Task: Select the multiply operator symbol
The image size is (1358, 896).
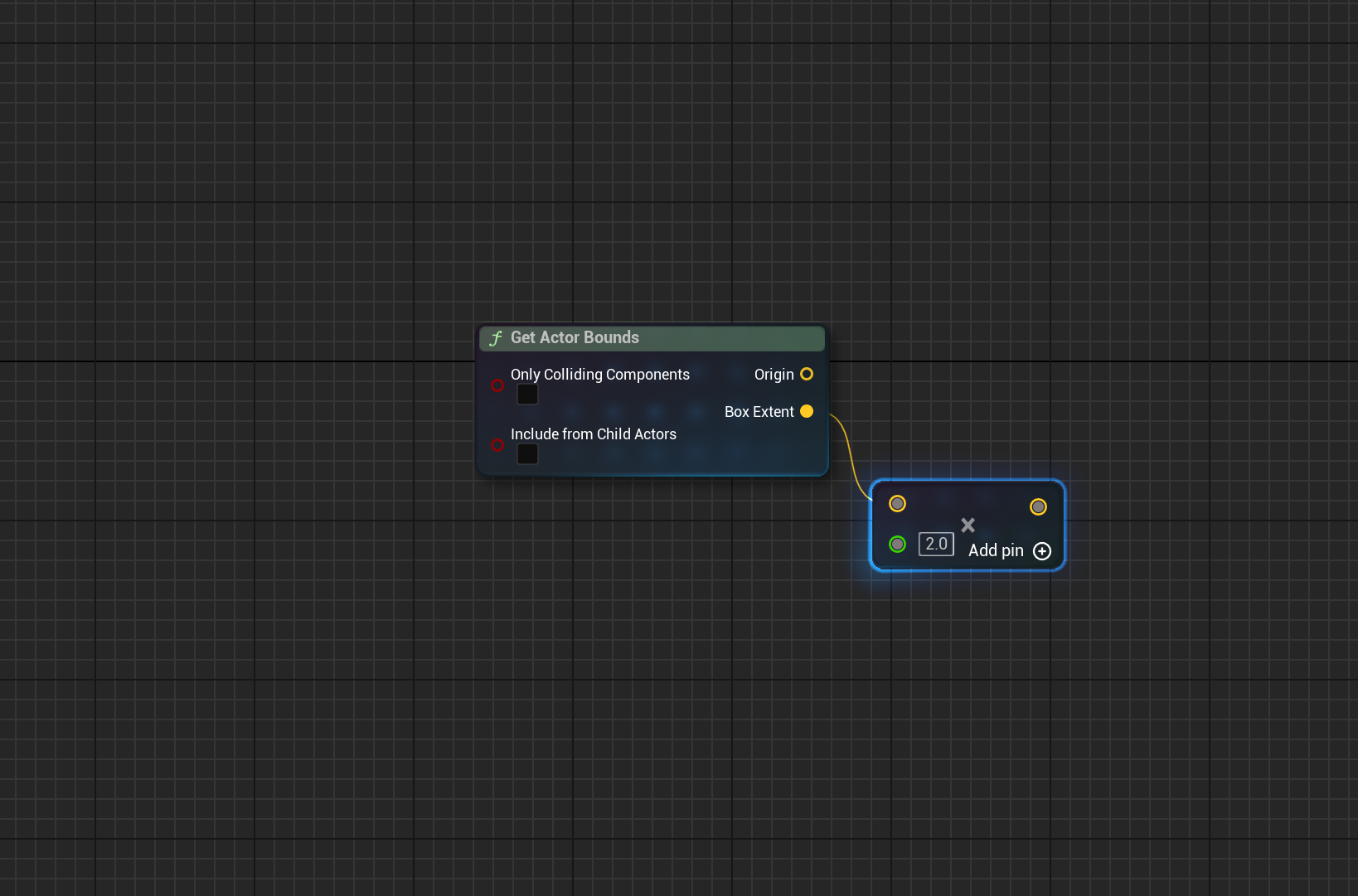Action: point(968,525)
